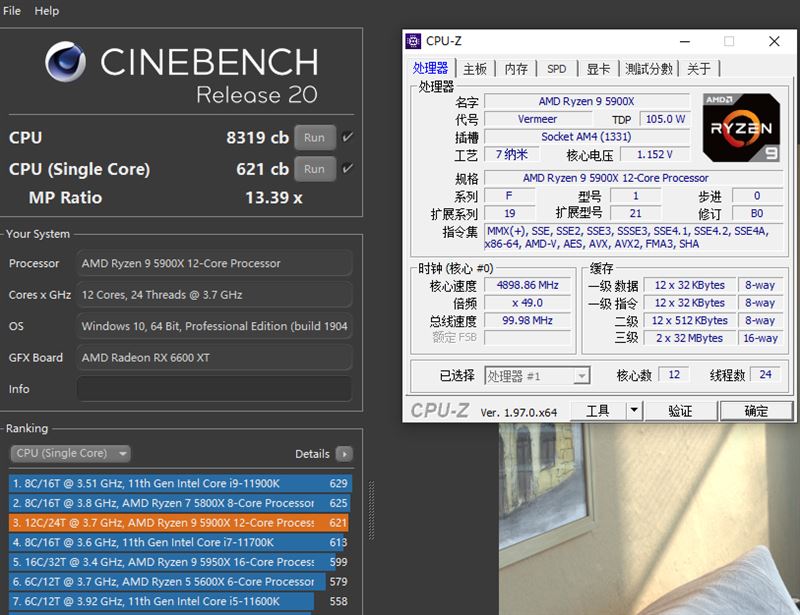The image size is (800, 615).
Task: Toggle the CPU (Single Core) test checkbox
Action: click(347, 169)
